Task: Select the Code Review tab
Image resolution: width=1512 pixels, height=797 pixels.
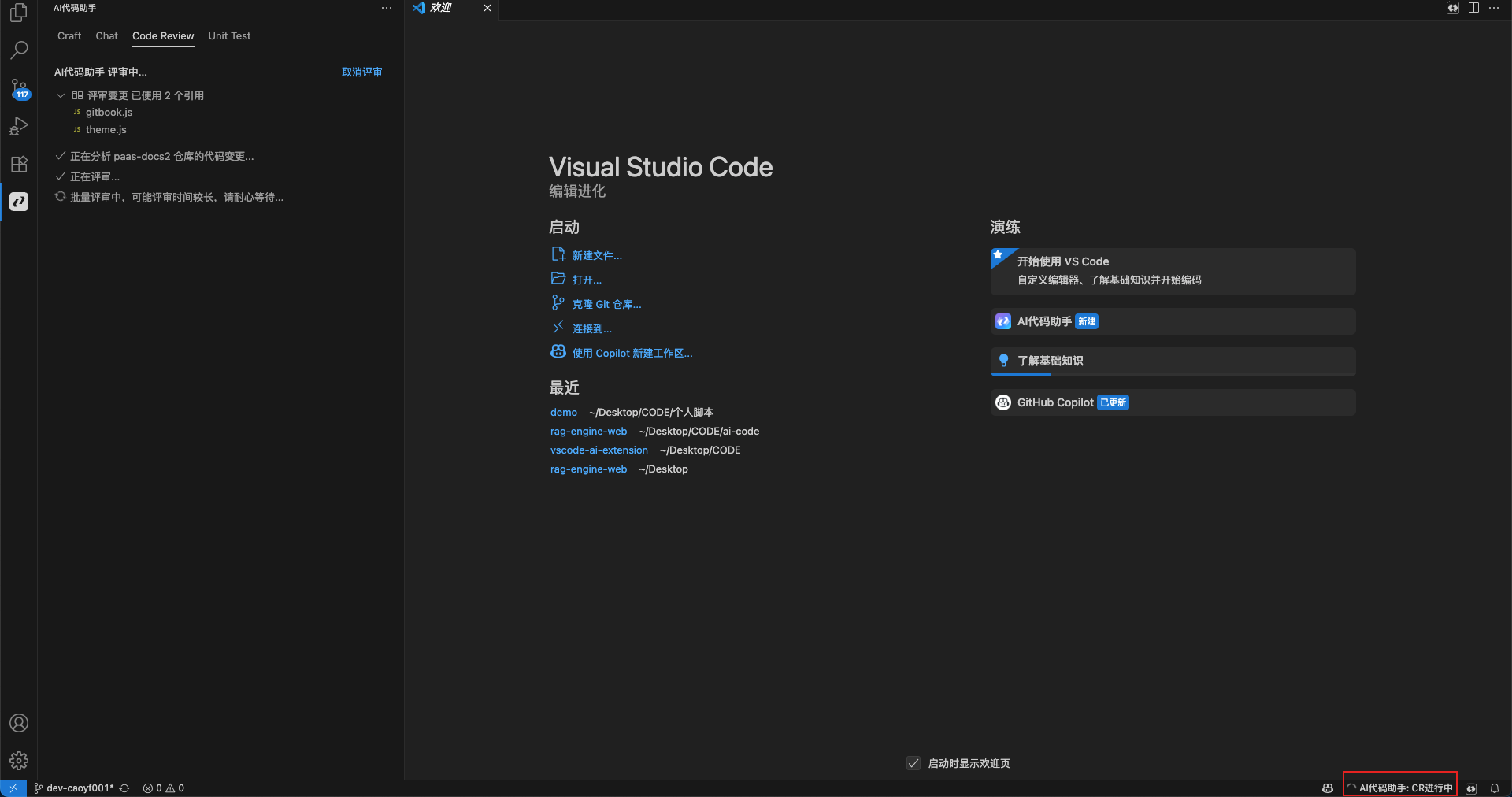Action: (x=163, y=36)
